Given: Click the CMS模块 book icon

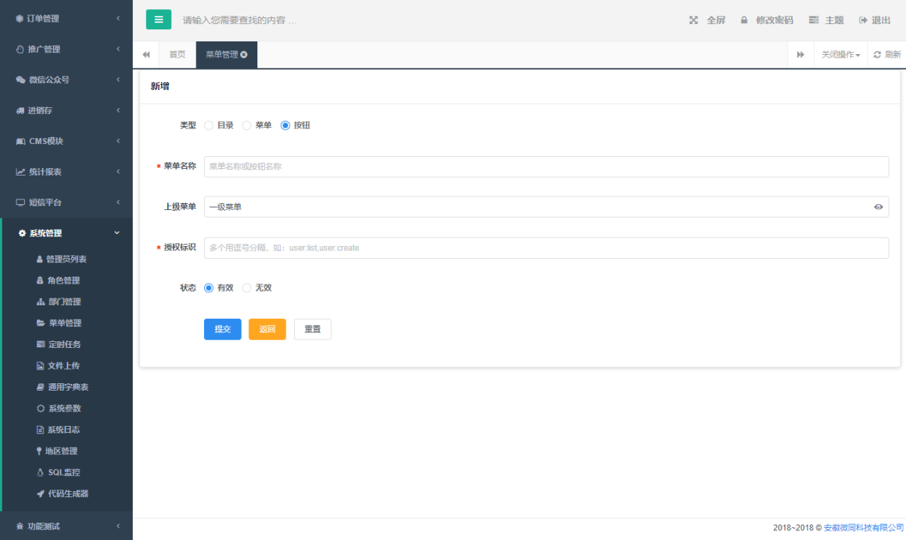Looking at the screenshot, I should [x=21, y=141].
